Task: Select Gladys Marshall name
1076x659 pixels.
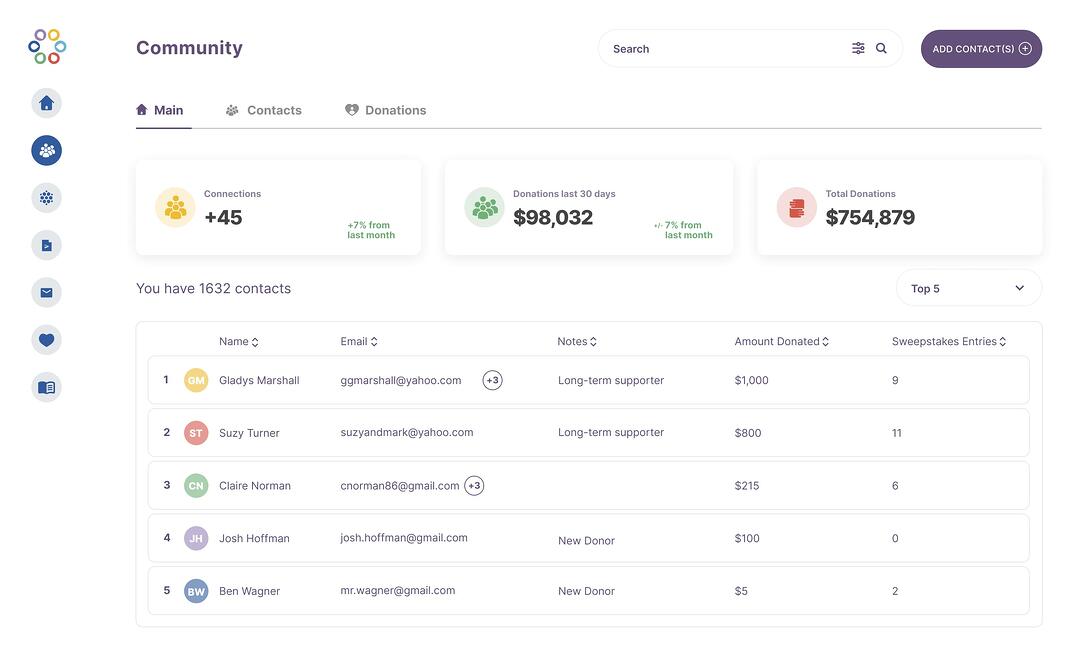Action: (x=259, y=380)
